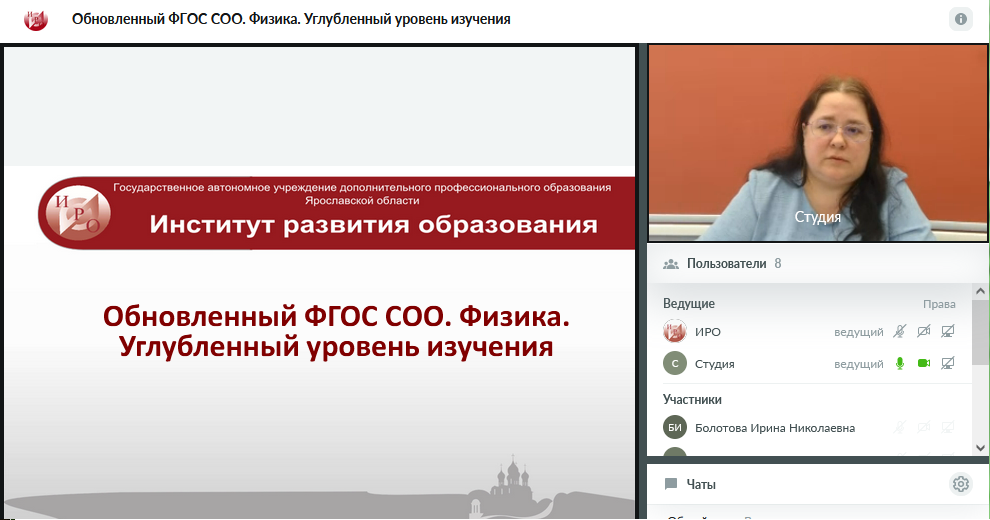Click the Участники section heading

point(692,399)
